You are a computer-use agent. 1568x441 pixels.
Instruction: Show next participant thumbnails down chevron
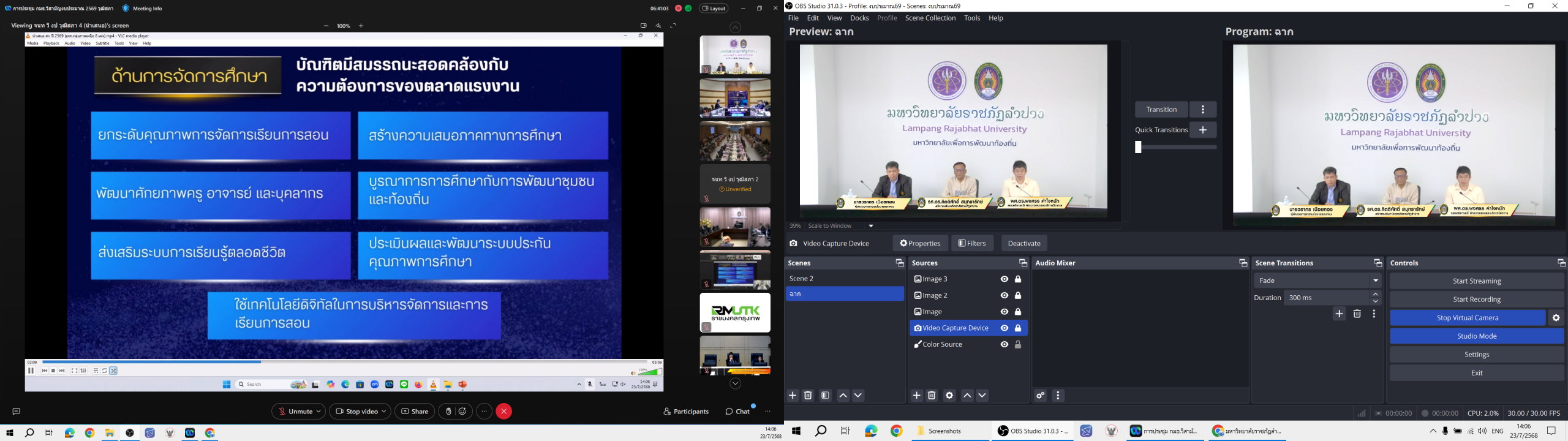click(736, 384)
